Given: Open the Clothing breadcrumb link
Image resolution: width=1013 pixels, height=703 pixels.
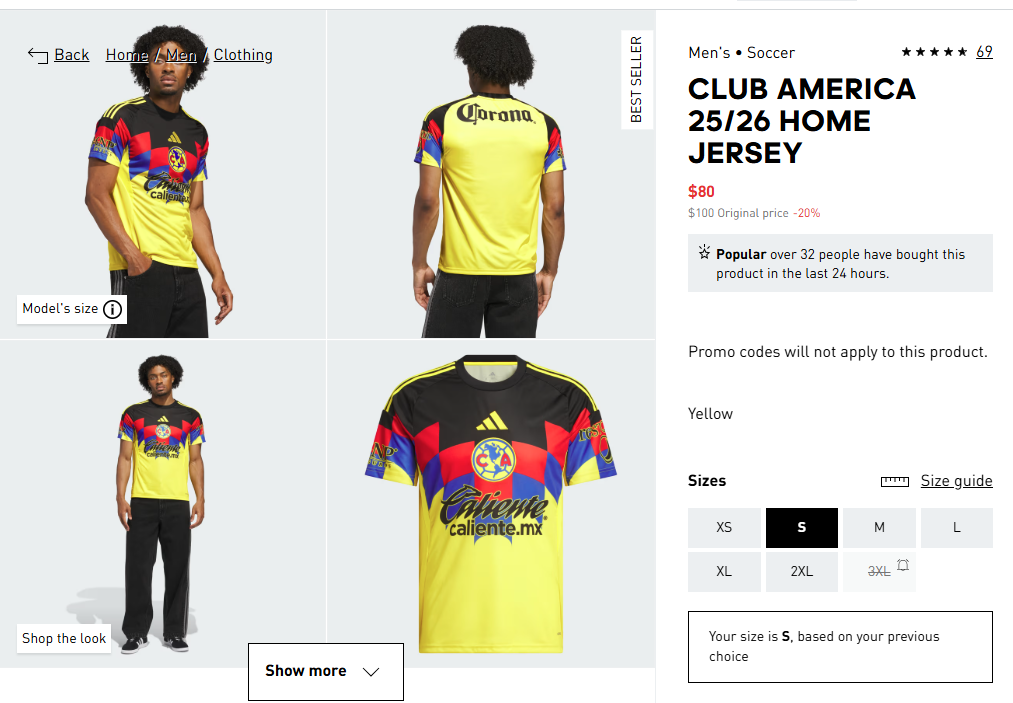Looking at the screenshot, I should (243, 55).
